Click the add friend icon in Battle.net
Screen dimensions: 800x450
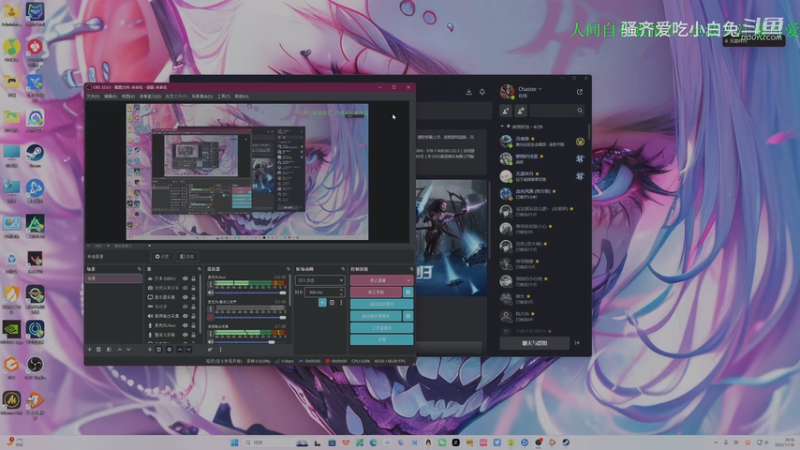tap(506, 111)
